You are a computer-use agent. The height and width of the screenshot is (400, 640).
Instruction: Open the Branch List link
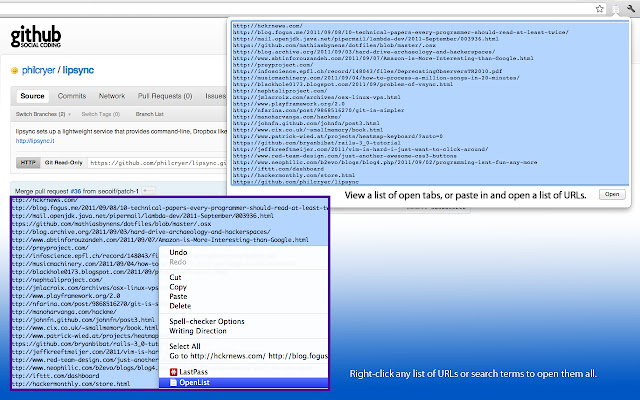[x=149, y=114]
